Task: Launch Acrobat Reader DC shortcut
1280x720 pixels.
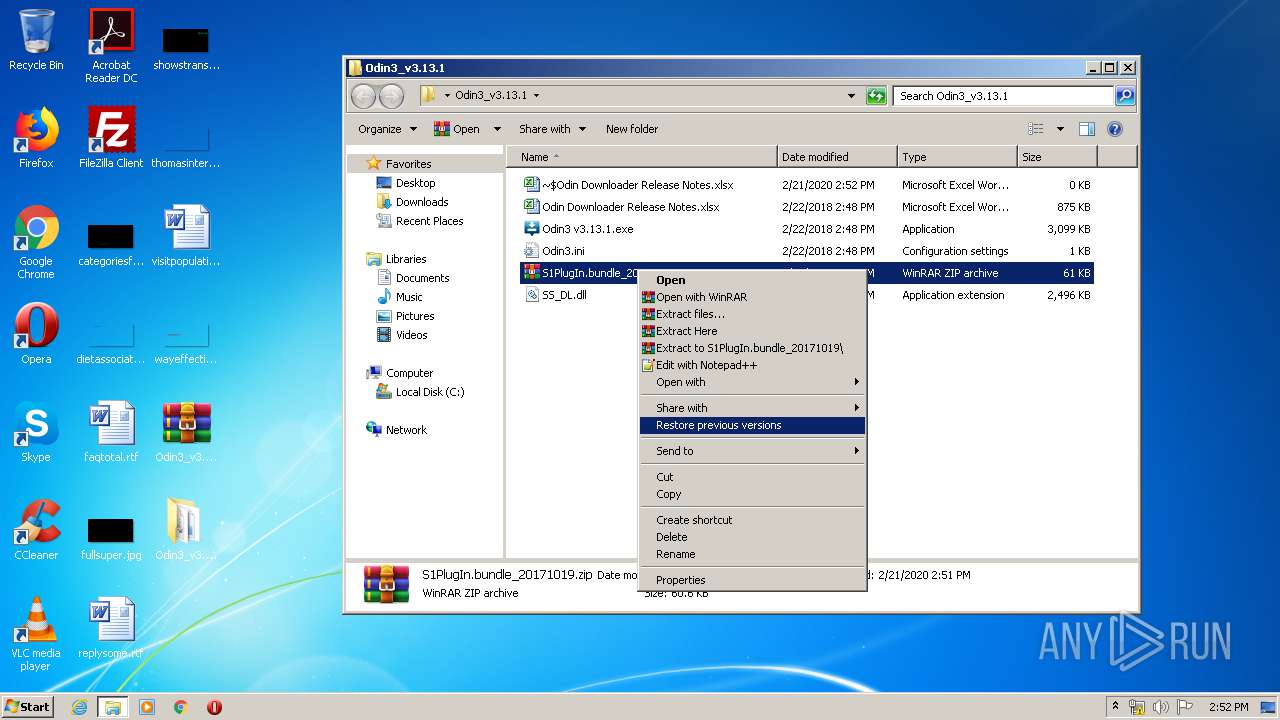Action: (111, 46)
